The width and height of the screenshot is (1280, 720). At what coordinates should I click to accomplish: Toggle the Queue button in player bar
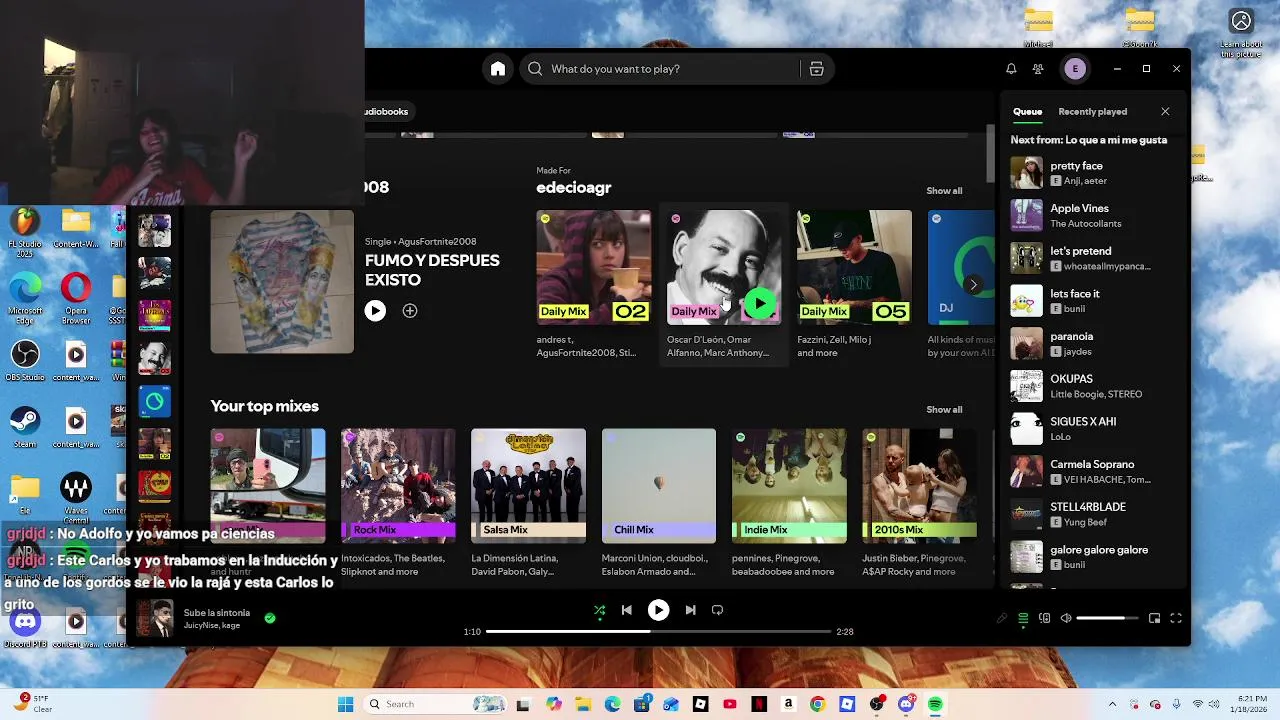click(x=1023, y=618)
